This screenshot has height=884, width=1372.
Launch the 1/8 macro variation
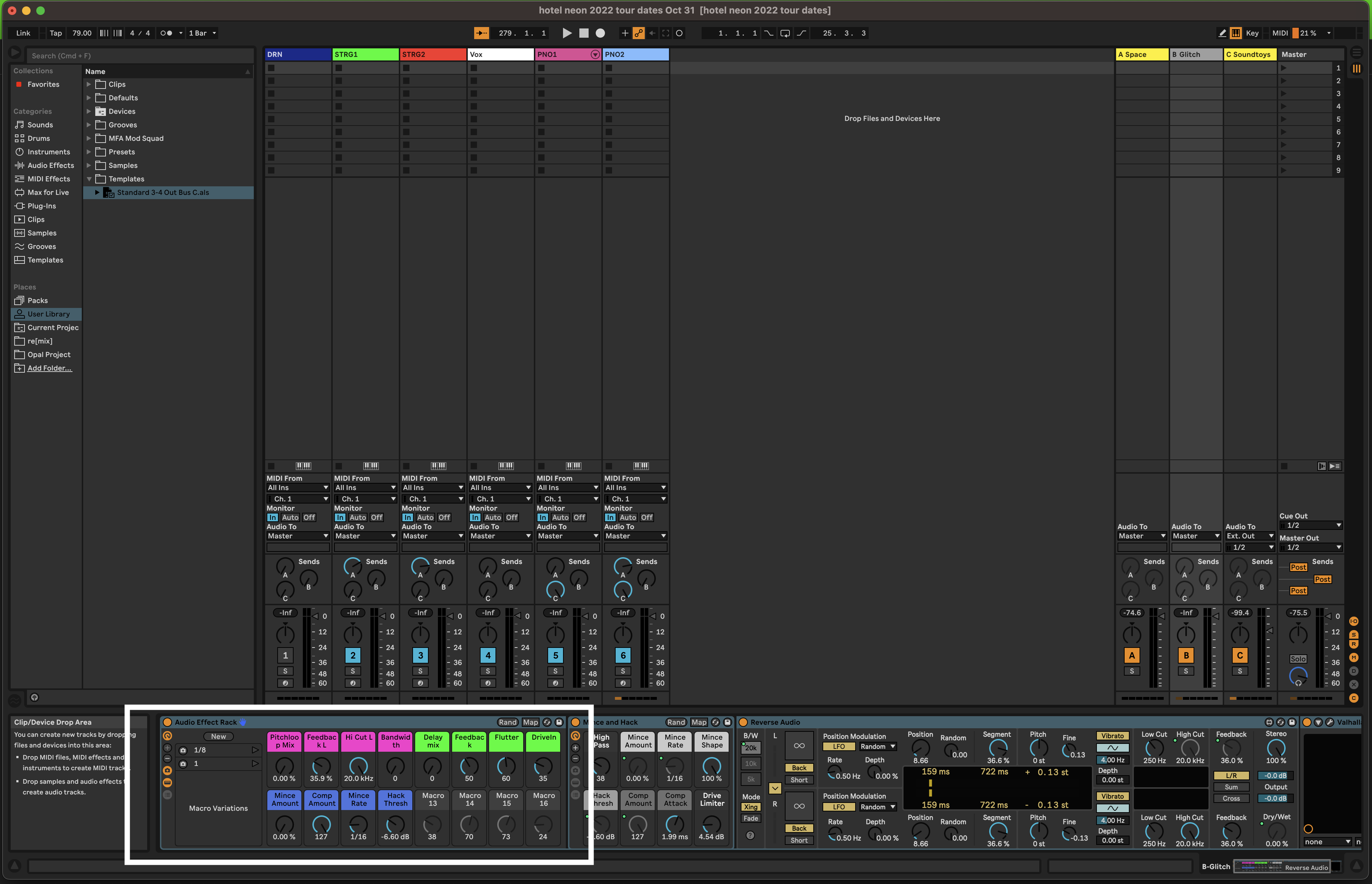point(255,750)
